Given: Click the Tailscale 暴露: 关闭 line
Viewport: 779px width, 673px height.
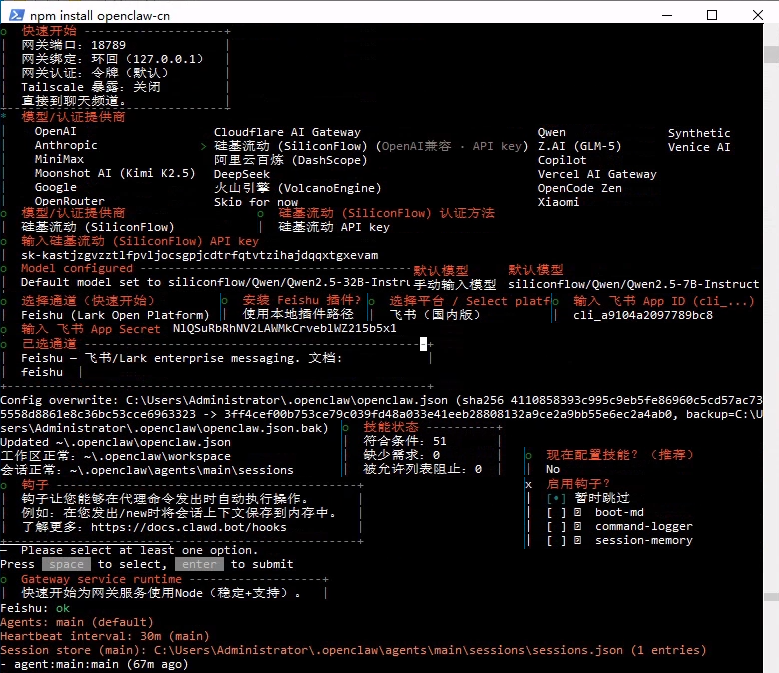Looking at the screenshot, I should coord(91,87).
